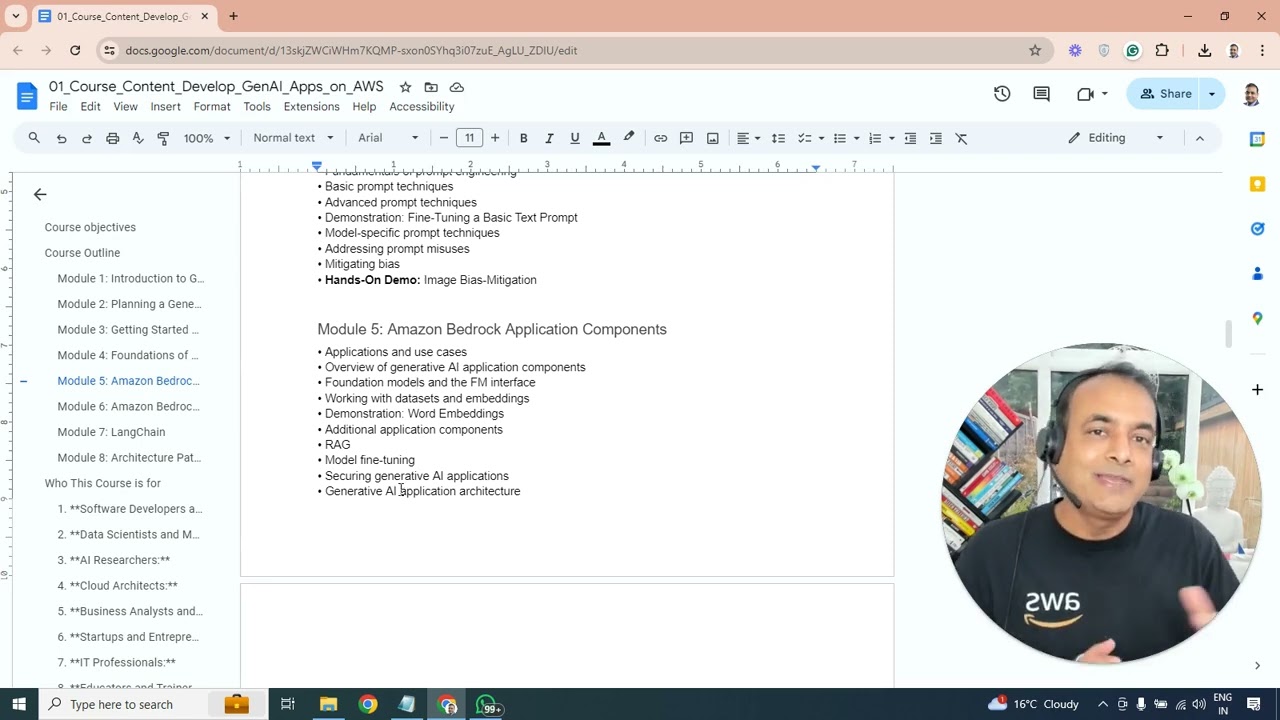Open Module 3: Getting Started outline entry
This screenshot has height=720, width=1280.
pos(128,330)
